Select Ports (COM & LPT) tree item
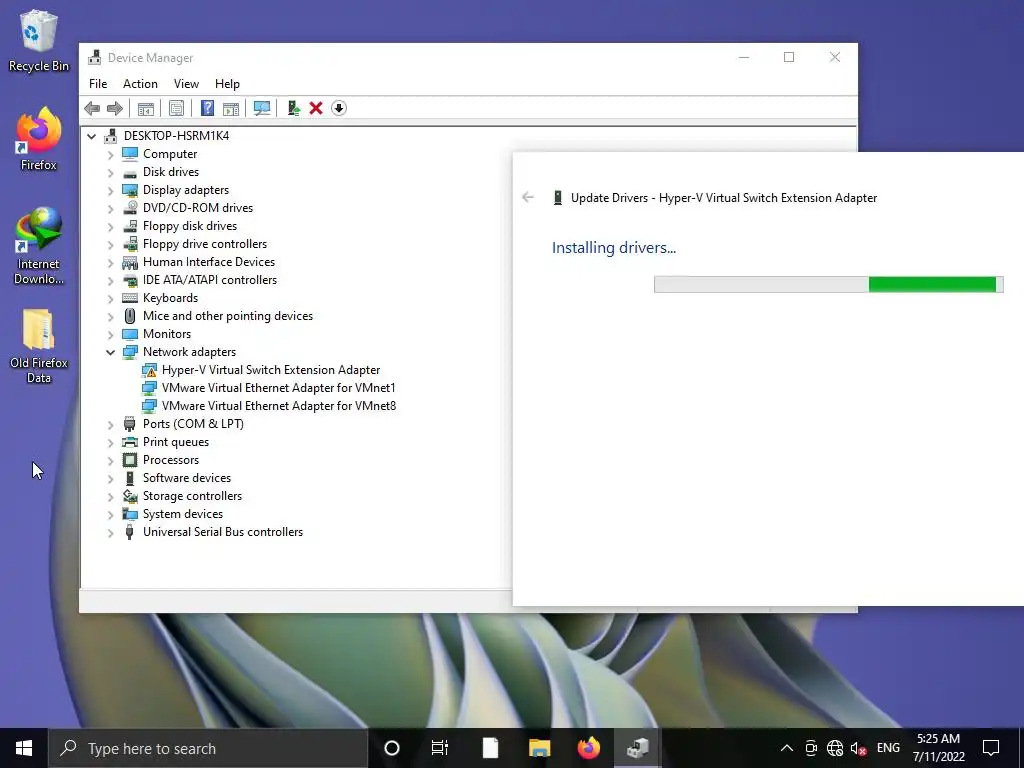 pos(193,424)
